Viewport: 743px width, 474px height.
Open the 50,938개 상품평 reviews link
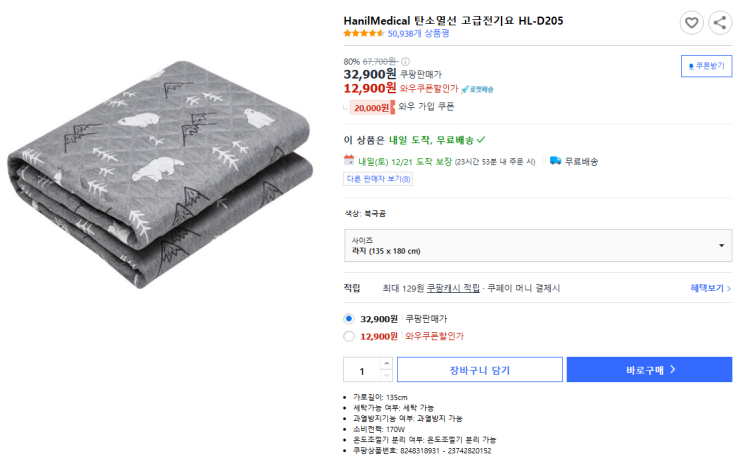tap(418, 33)
